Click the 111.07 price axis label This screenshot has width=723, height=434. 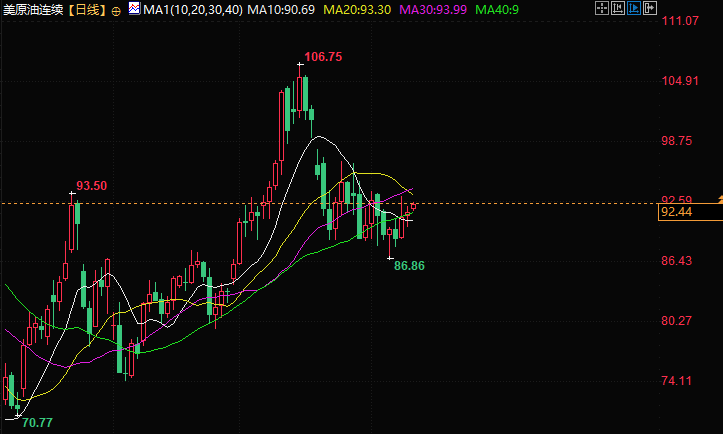tap(680, 21)
